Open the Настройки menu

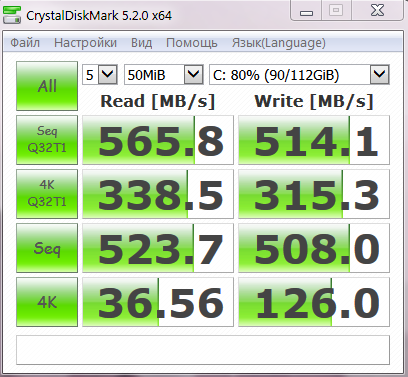[85, 43]
